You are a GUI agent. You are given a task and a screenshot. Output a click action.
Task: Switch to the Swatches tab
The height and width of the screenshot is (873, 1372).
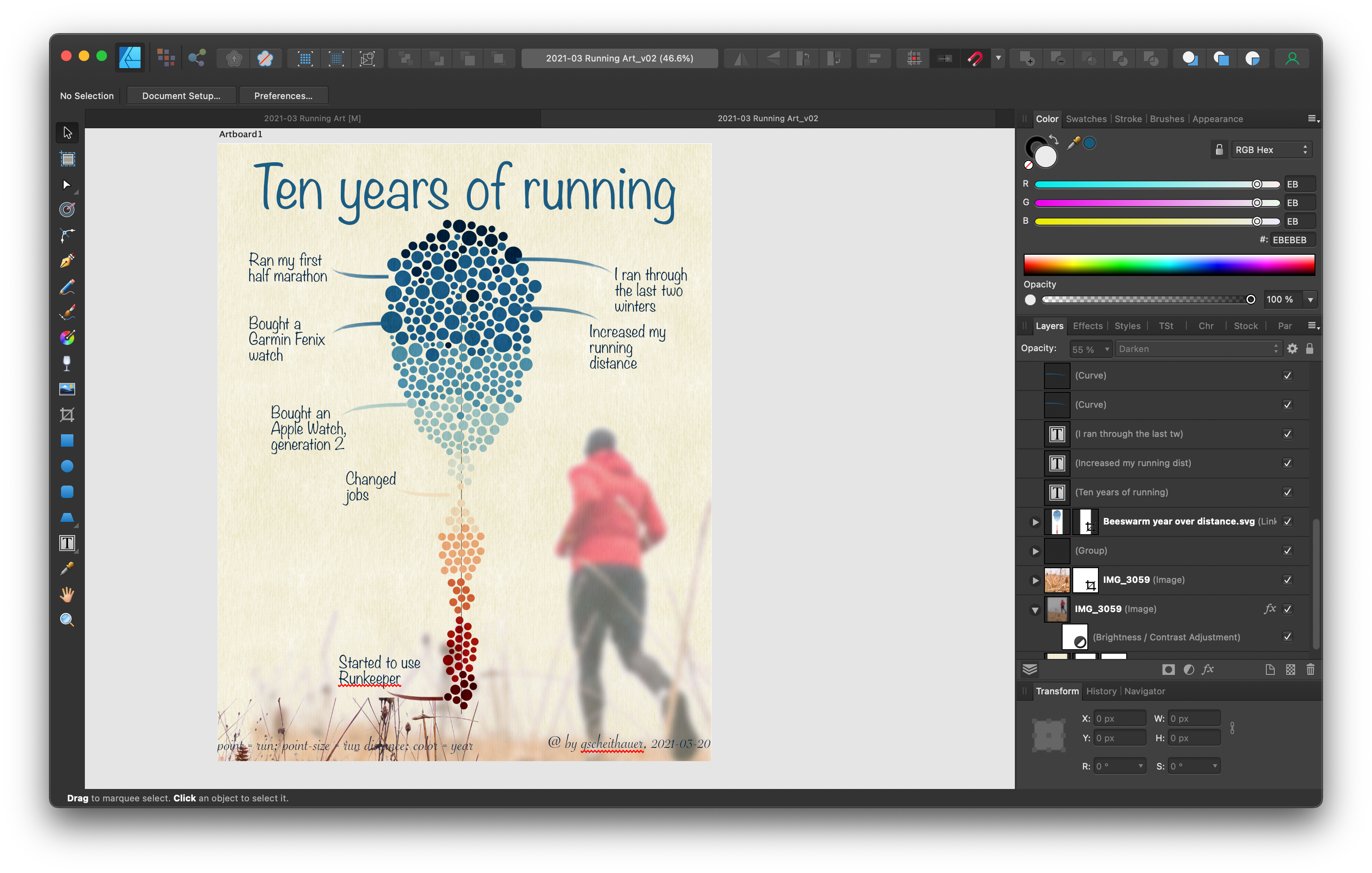pyautogui.click(x=1086, y=119)
